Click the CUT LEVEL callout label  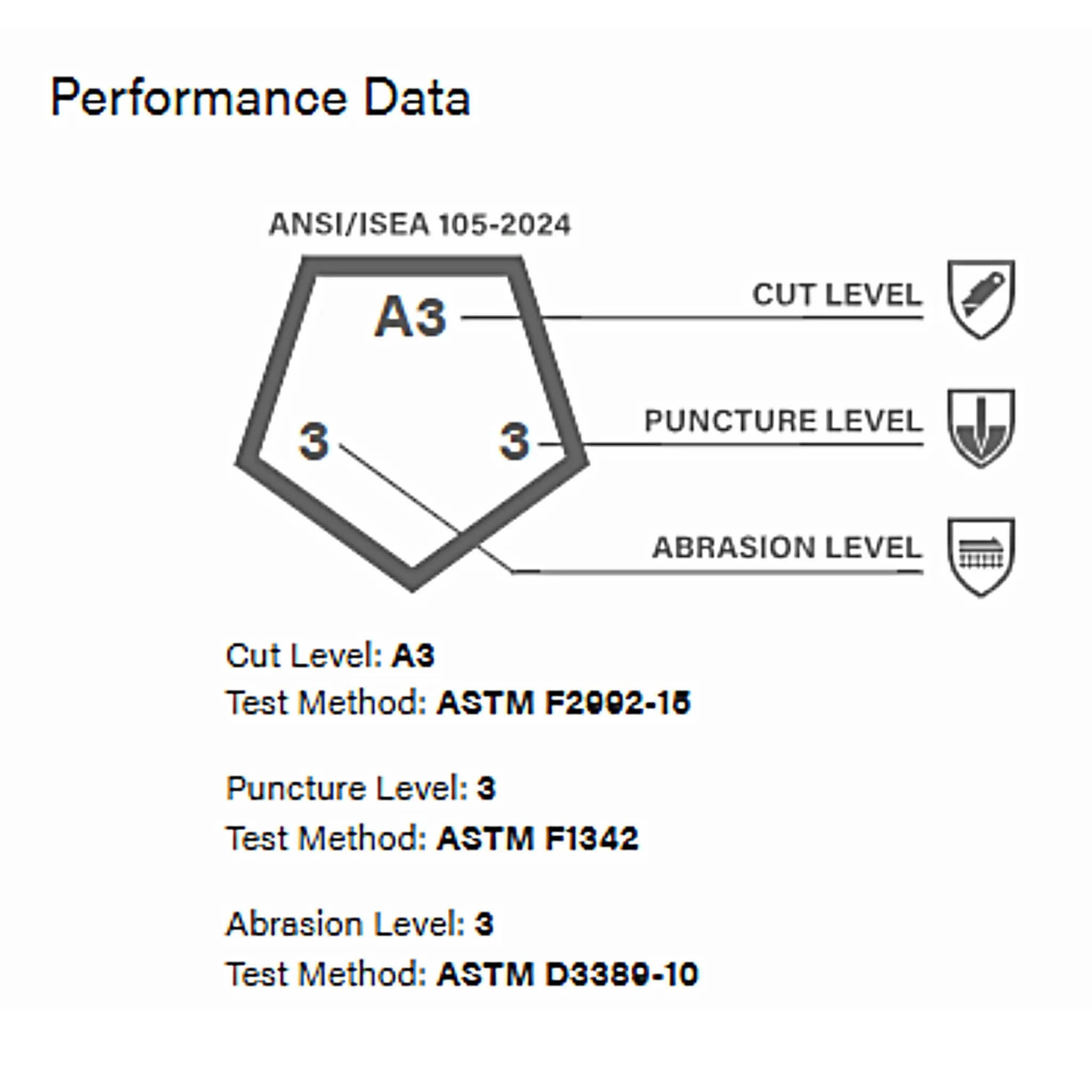837,294
